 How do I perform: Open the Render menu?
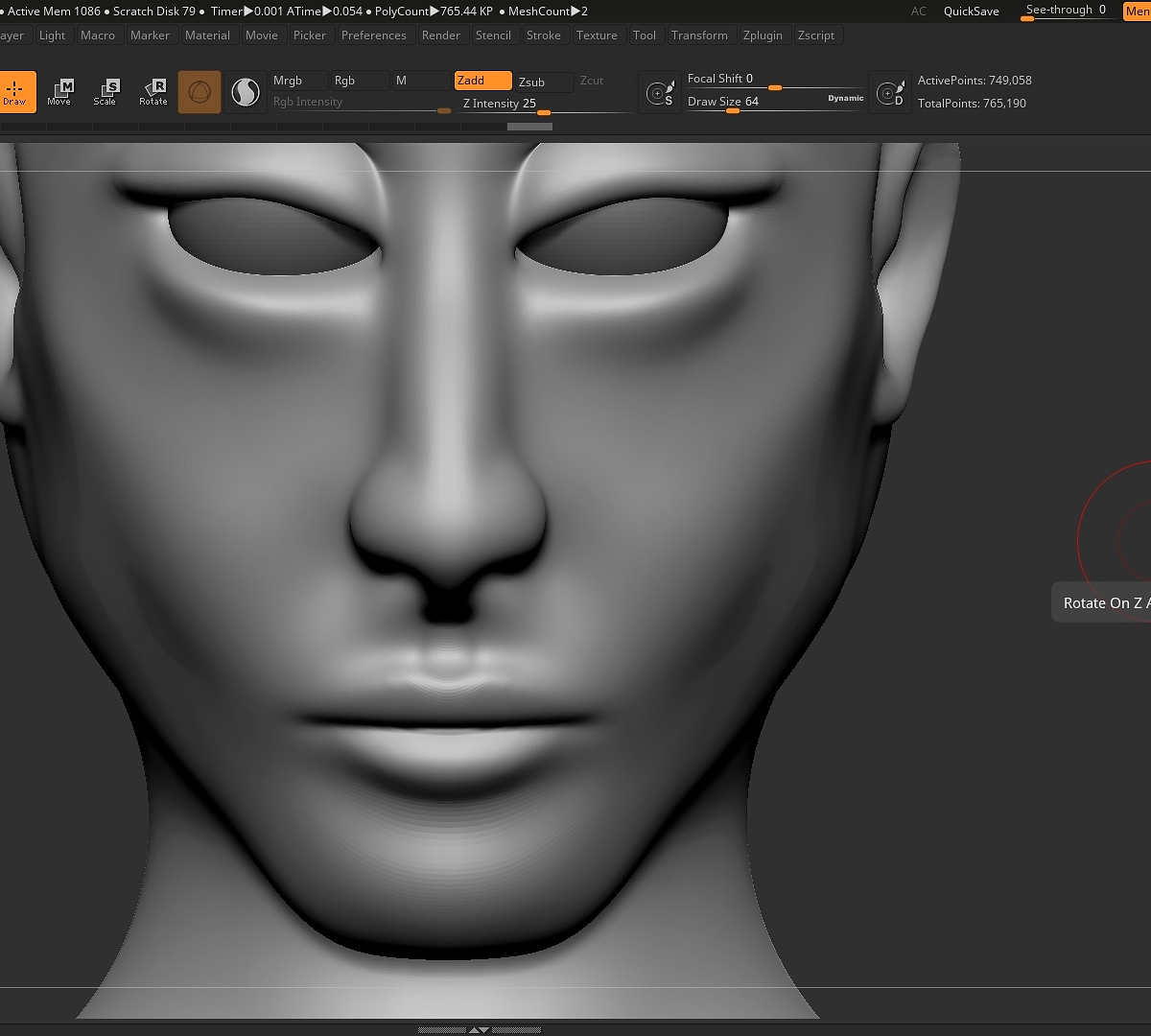(441, 35)
